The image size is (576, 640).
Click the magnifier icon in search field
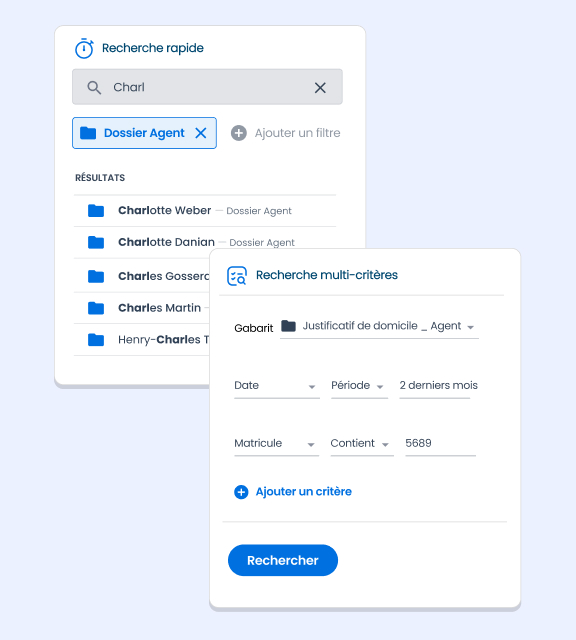click(x=94, y=87)
